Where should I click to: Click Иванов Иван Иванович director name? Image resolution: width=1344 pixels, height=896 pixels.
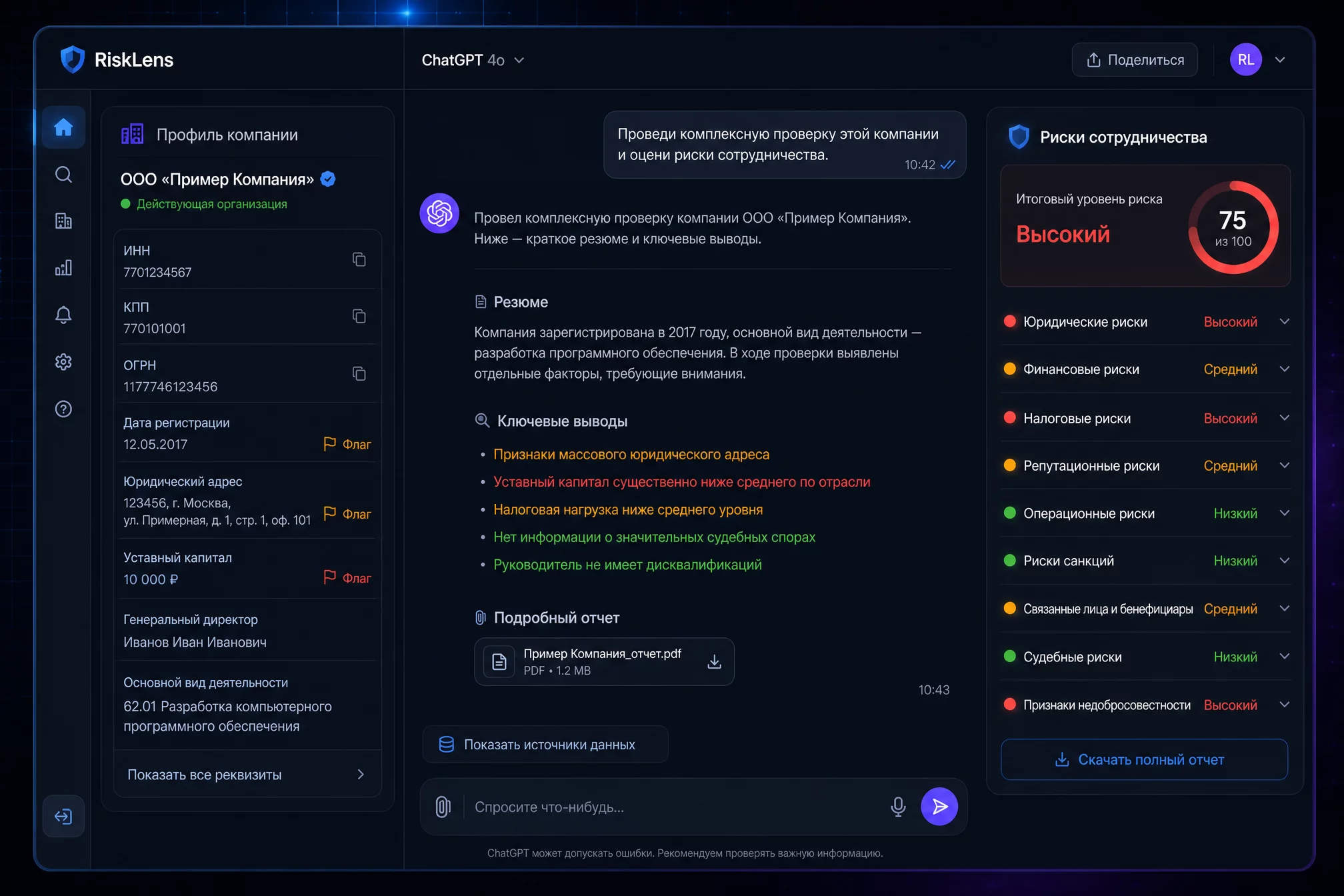195,642
